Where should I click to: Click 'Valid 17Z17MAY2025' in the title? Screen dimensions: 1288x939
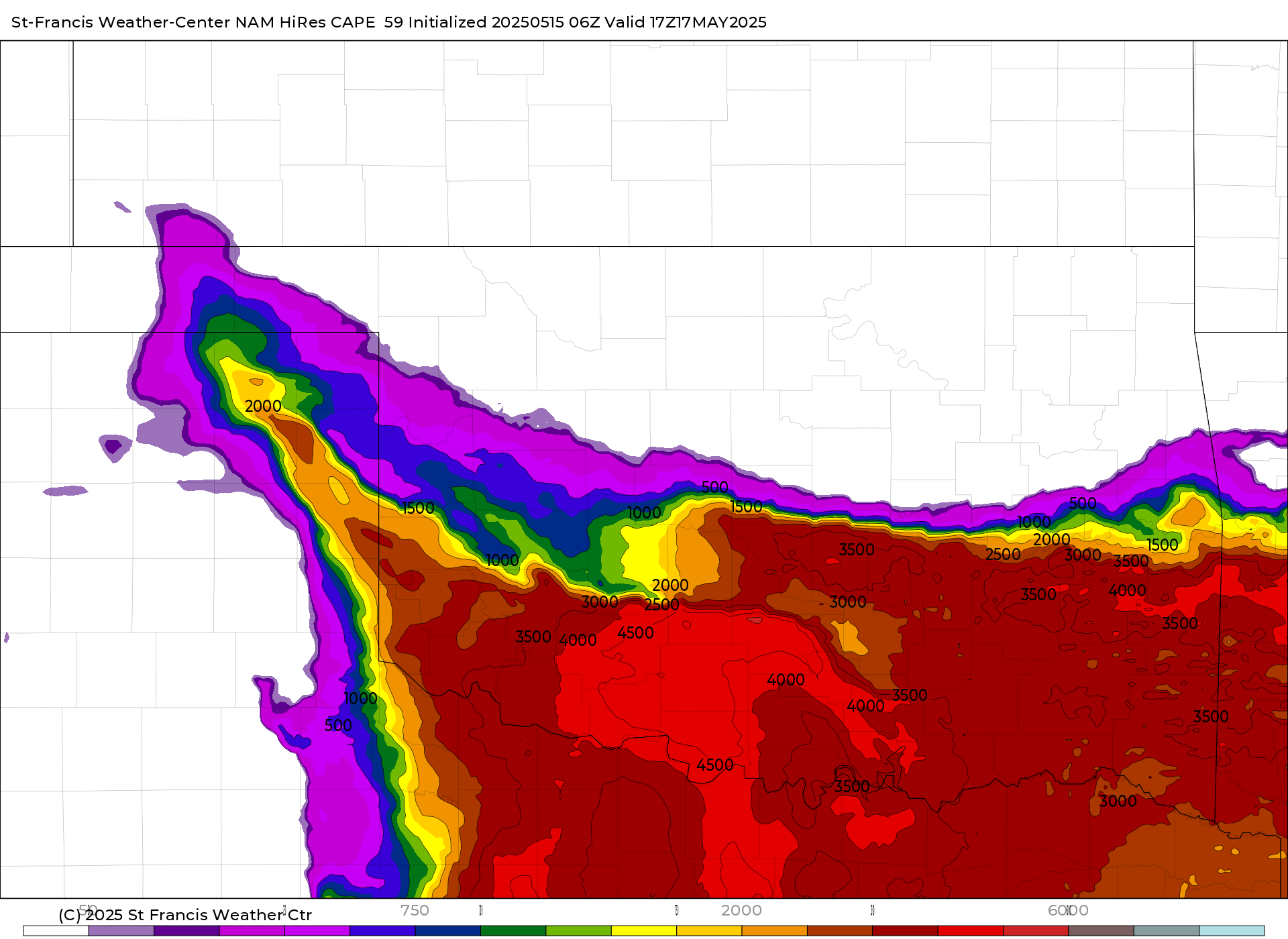(x=686, y=22)
